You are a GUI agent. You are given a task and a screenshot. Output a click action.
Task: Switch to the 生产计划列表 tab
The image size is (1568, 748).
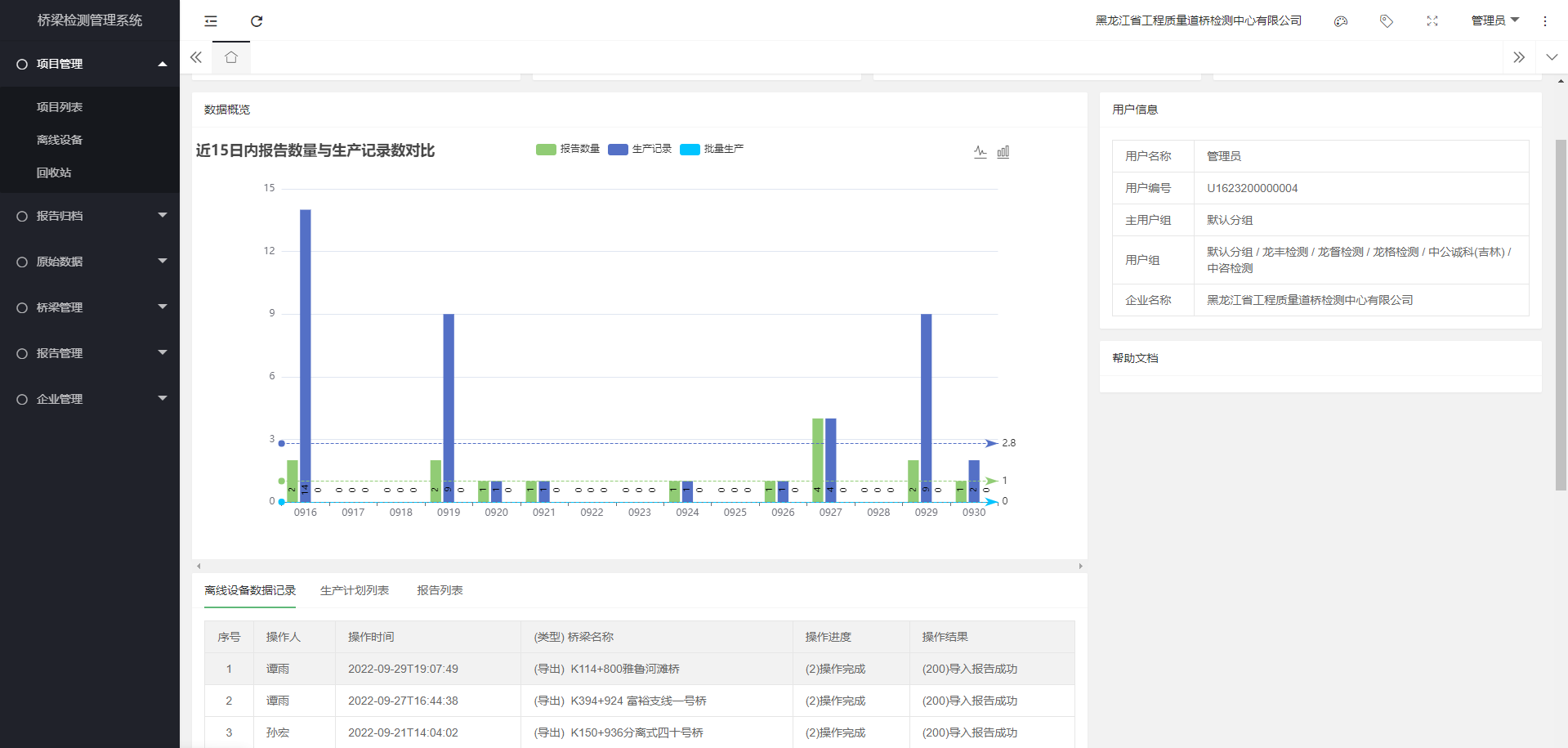(355, 590)
